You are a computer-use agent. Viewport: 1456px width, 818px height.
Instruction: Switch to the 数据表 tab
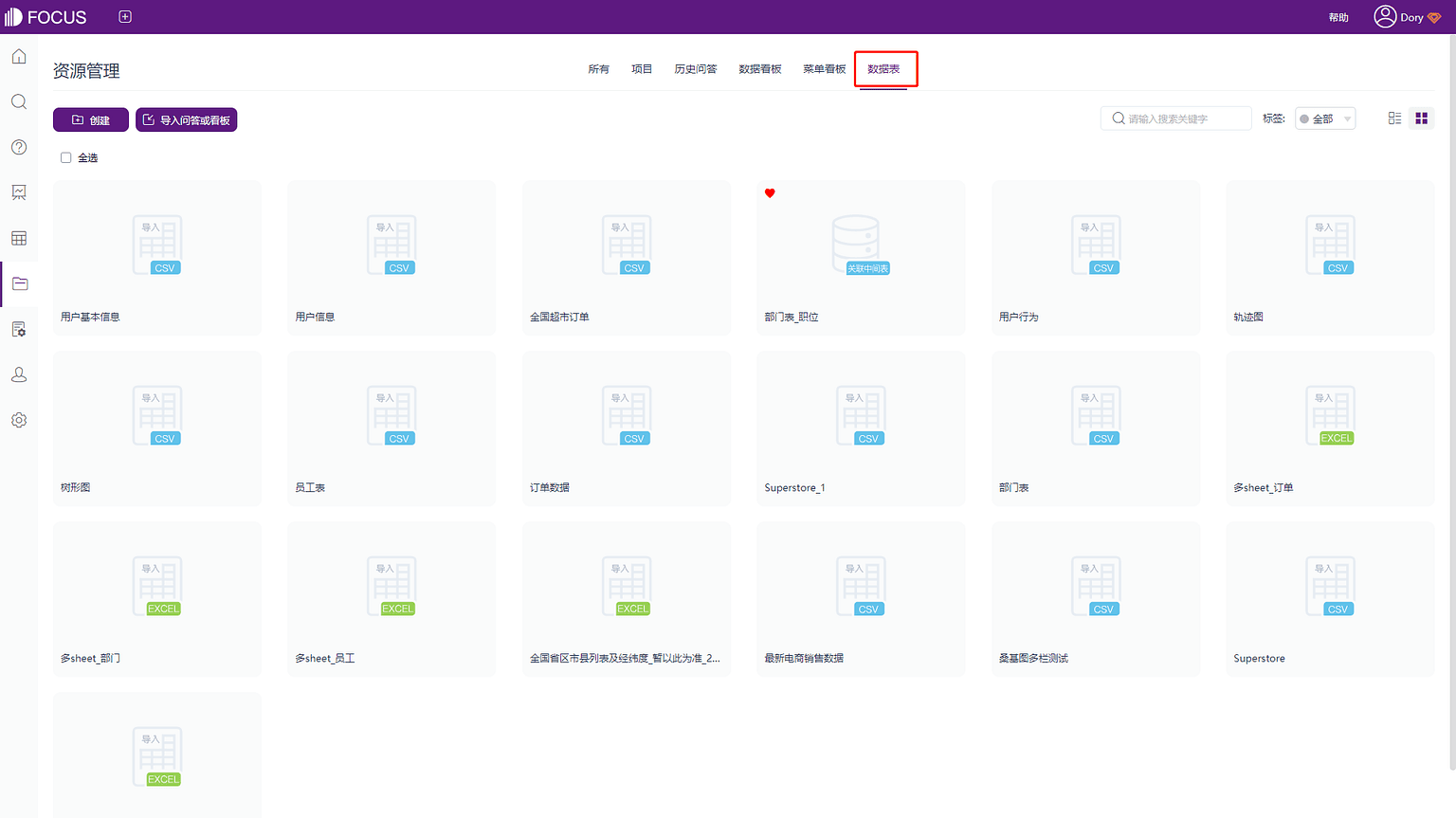[x=883, y=69]
